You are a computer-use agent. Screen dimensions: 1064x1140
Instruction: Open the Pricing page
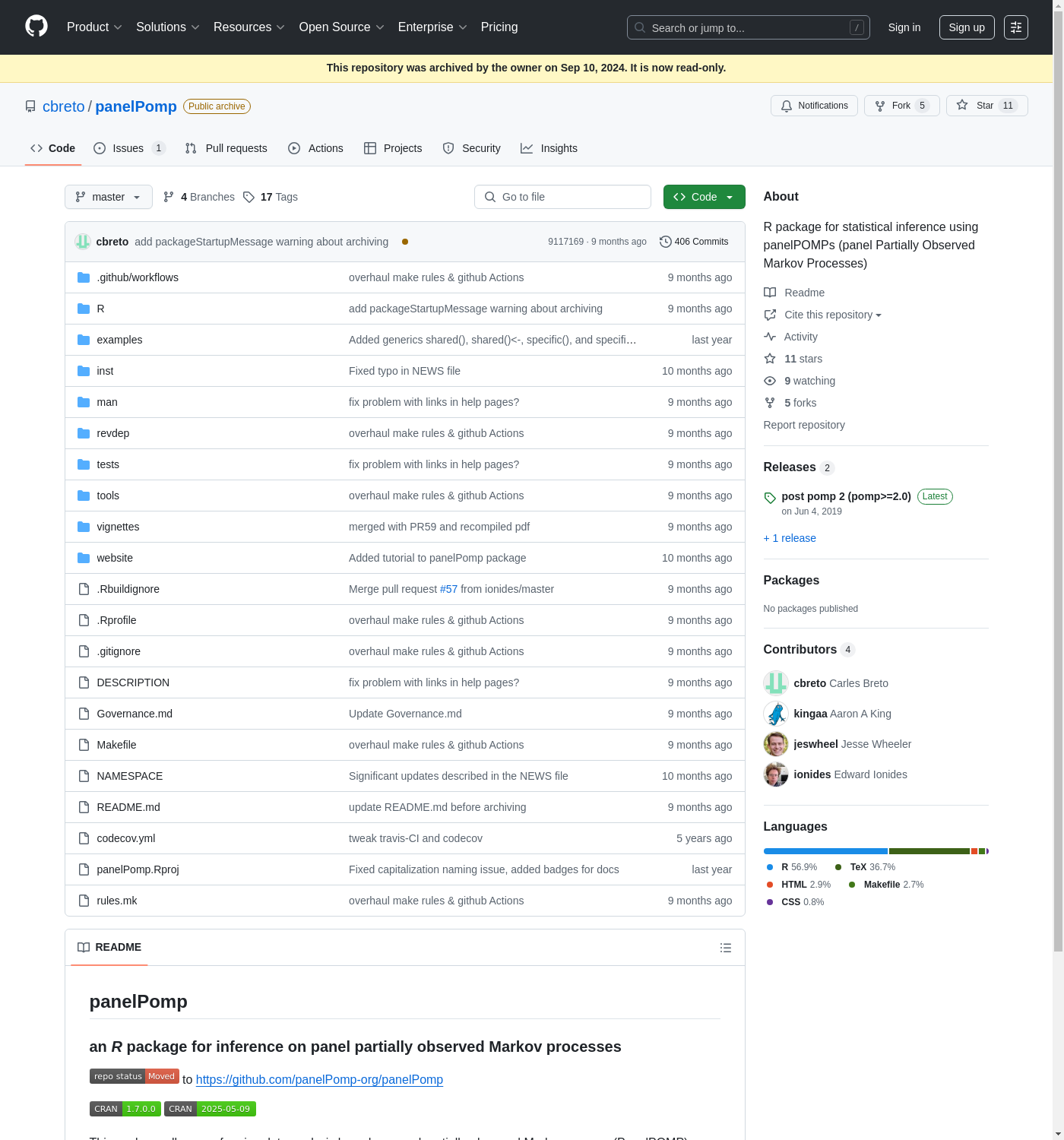click(x=499, y=27)
